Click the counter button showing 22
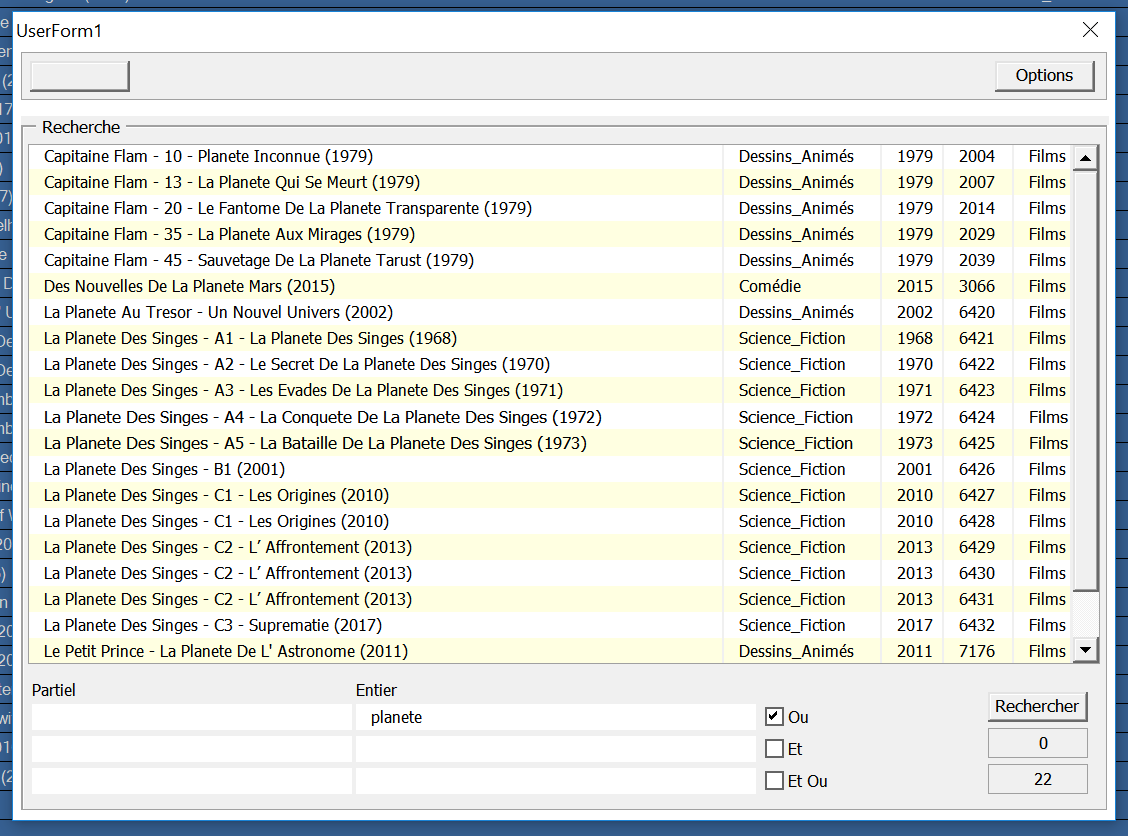The image size is (1128, 836). tap(1038, 778)
